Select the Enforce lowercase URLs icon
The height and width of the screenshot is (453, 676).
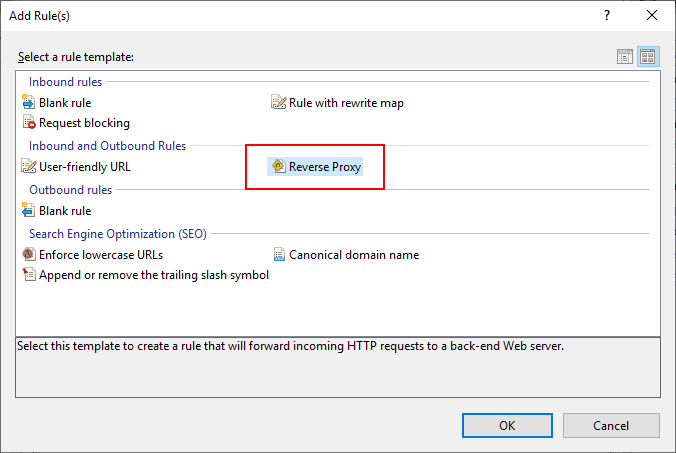click(x=28, y=255)
